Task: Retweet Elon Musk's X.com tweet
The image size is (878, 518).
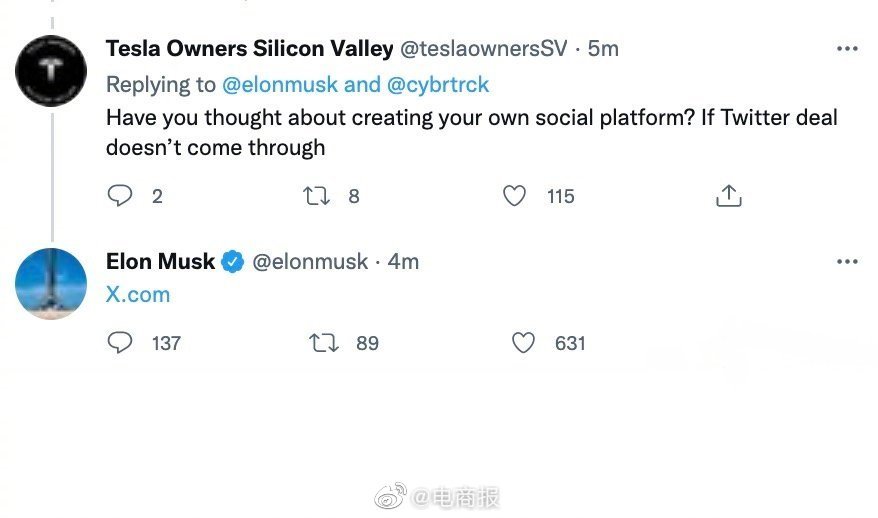Action: click(x=324, y=343)
